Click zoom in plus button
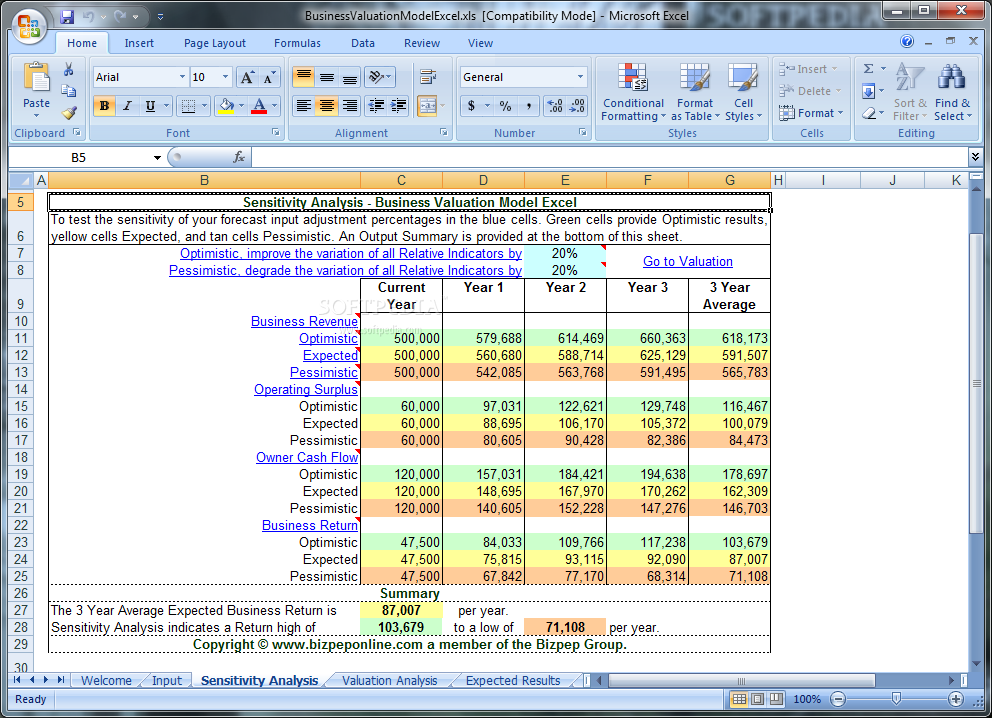 tap(956, 699)
